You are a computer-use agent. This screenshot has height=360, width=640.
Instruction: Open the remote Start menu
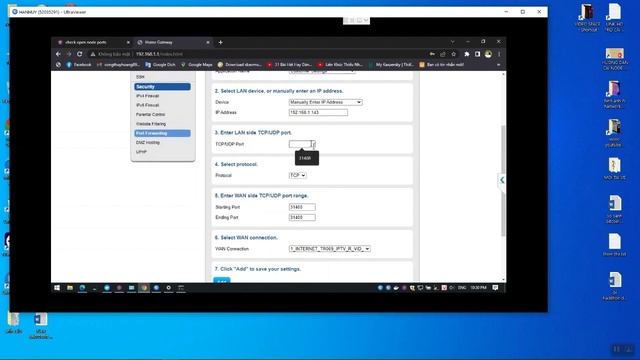coord(57,288)
